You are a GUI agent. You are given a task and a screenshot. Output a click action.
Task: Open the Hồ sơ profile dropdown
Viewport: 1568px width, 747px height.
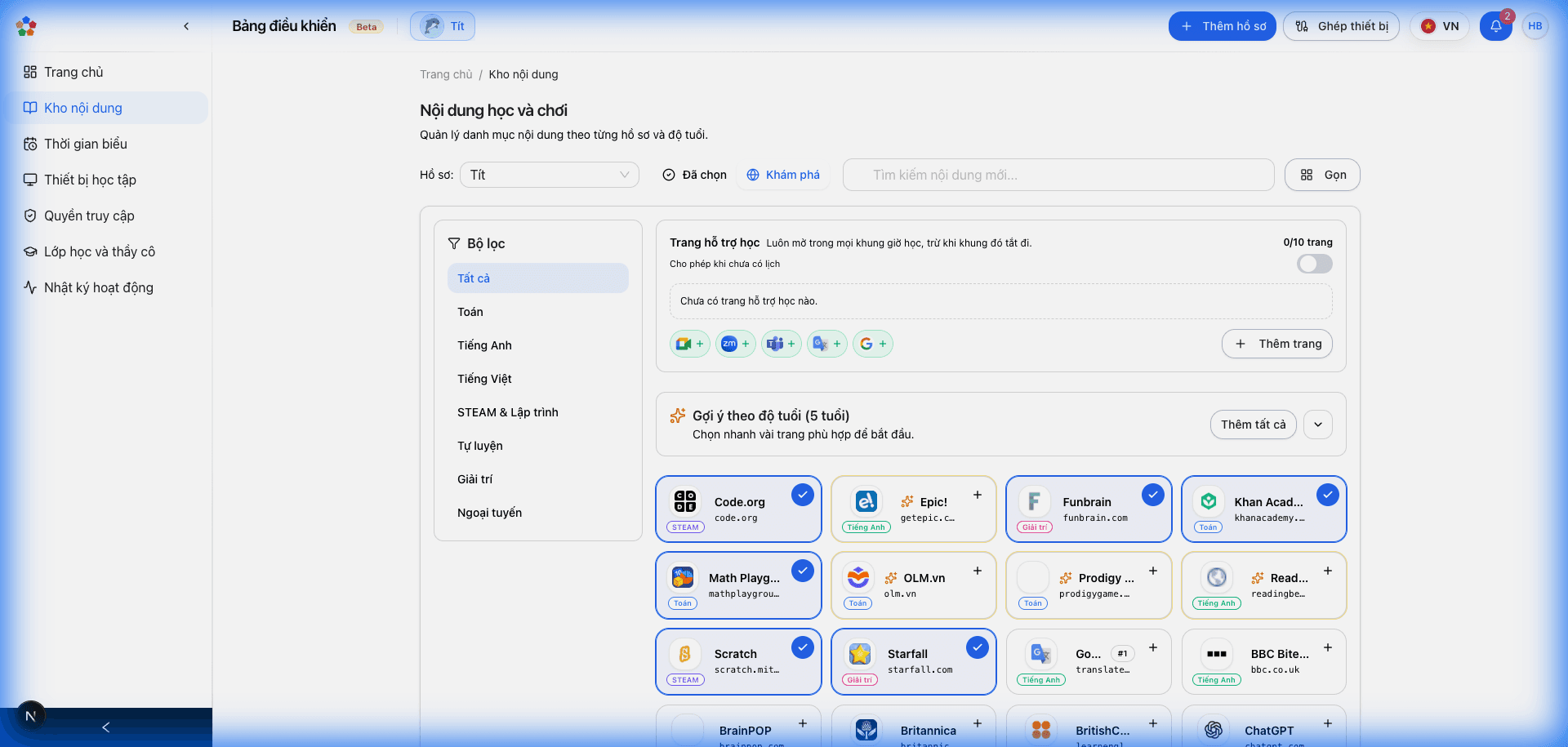(550, 175)
